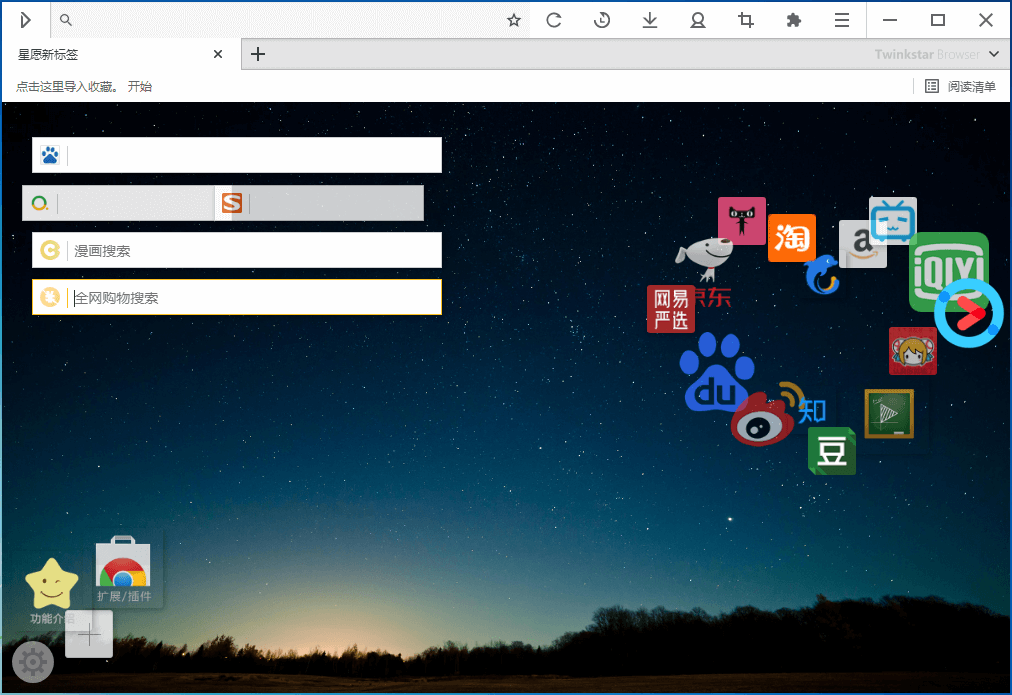This screenshot has width=1012, height=695.
Task: Click the Baidu paw search engine icon
Action: point(50,155)
